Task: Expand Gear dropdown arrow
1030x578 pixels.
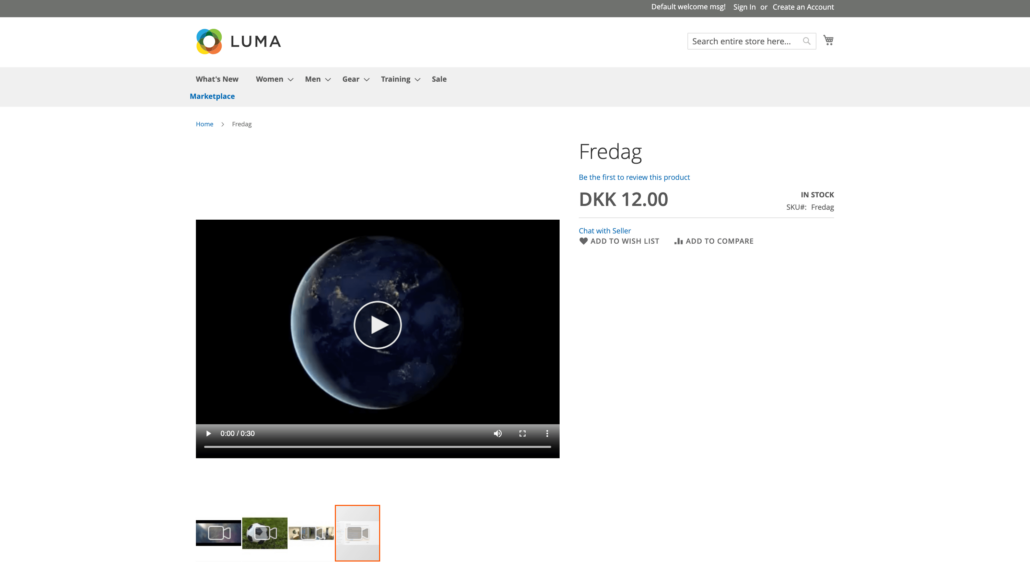Action: tap(367, 79)
